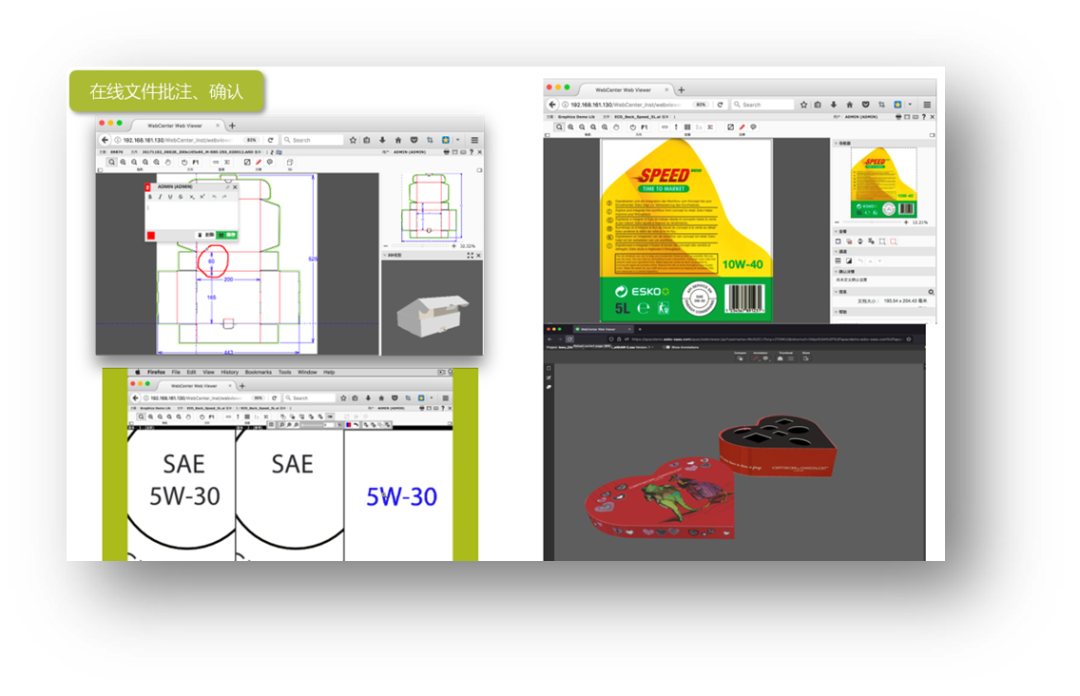Click the navigator zoom-in plus in SPEED label window

(x=906, y=222)
